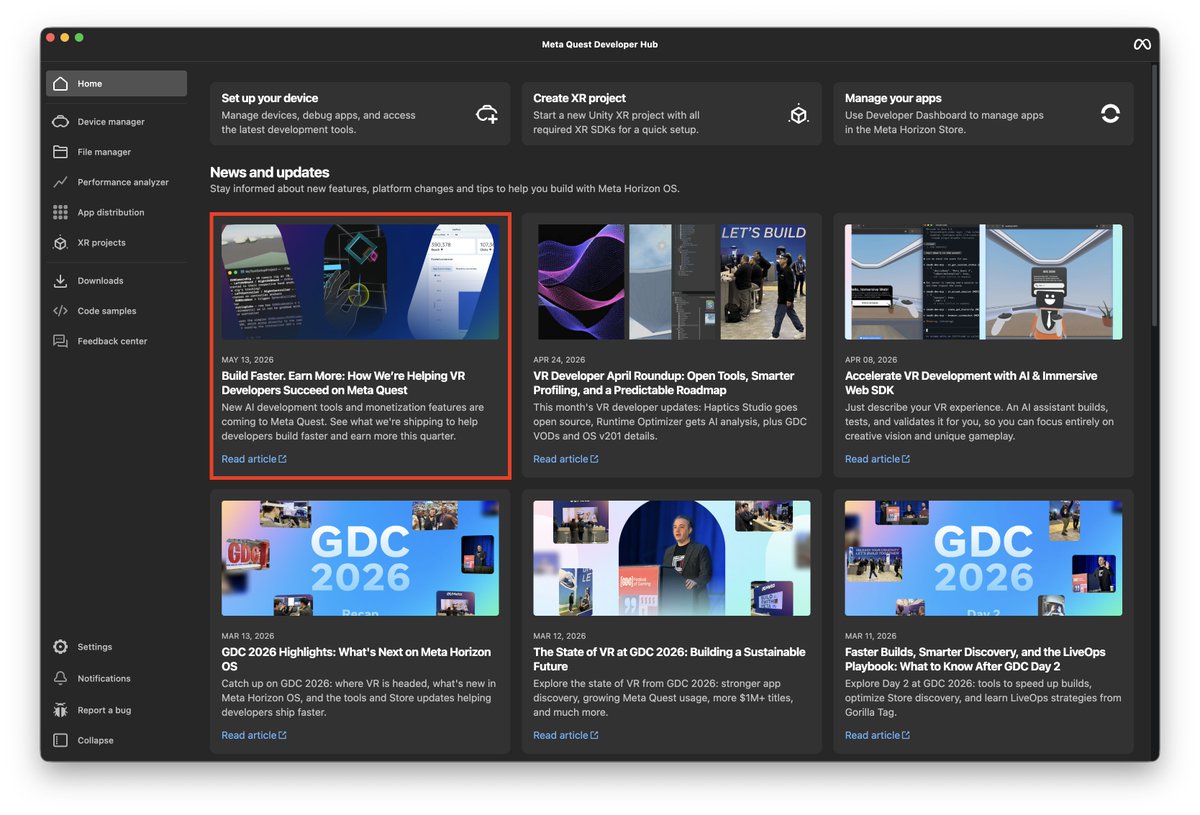Click the VR Developer April Roundup title
This screenshot has width=1200, height=815.
(x=664, y=383)
